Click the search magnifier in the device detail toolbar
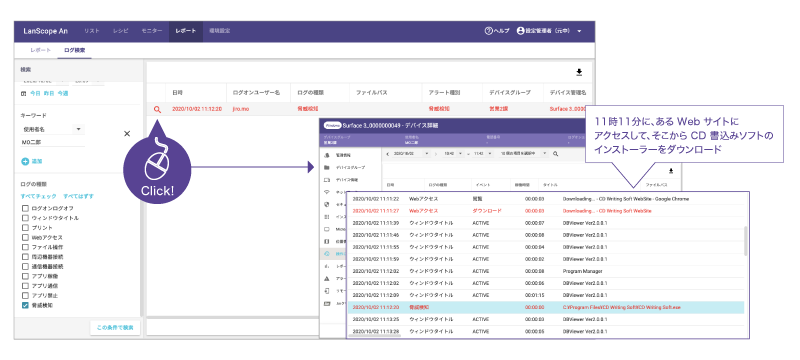Screen dimensions: 800x360 (556, 153)
